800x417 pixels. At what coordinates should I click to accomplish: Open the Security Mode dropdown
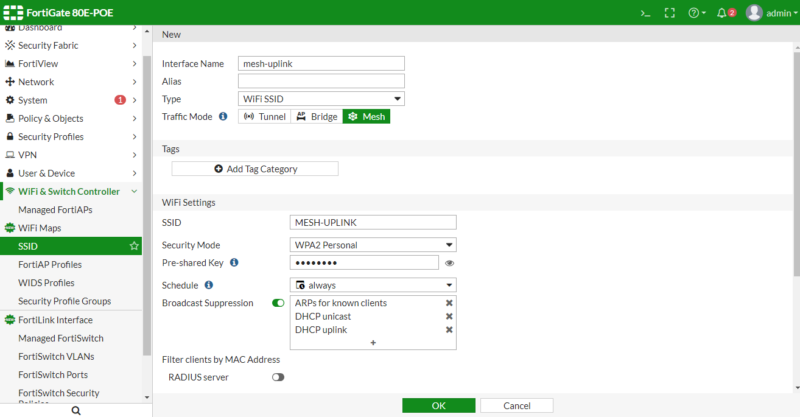click(x=372, y=245)
